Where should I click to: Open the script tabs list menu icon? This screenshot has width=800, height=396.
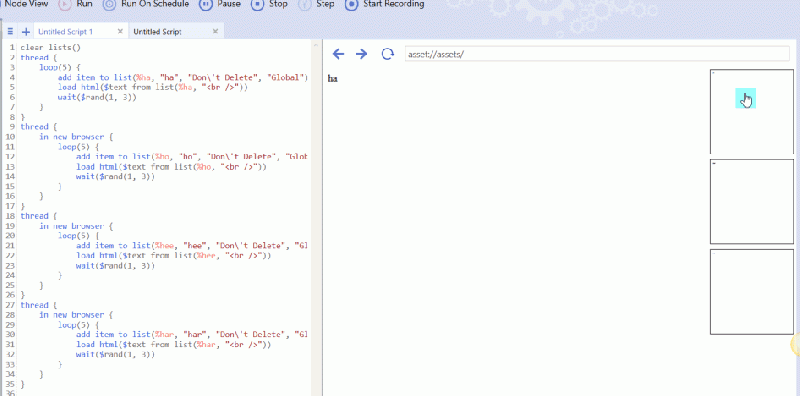click(10, 32)
